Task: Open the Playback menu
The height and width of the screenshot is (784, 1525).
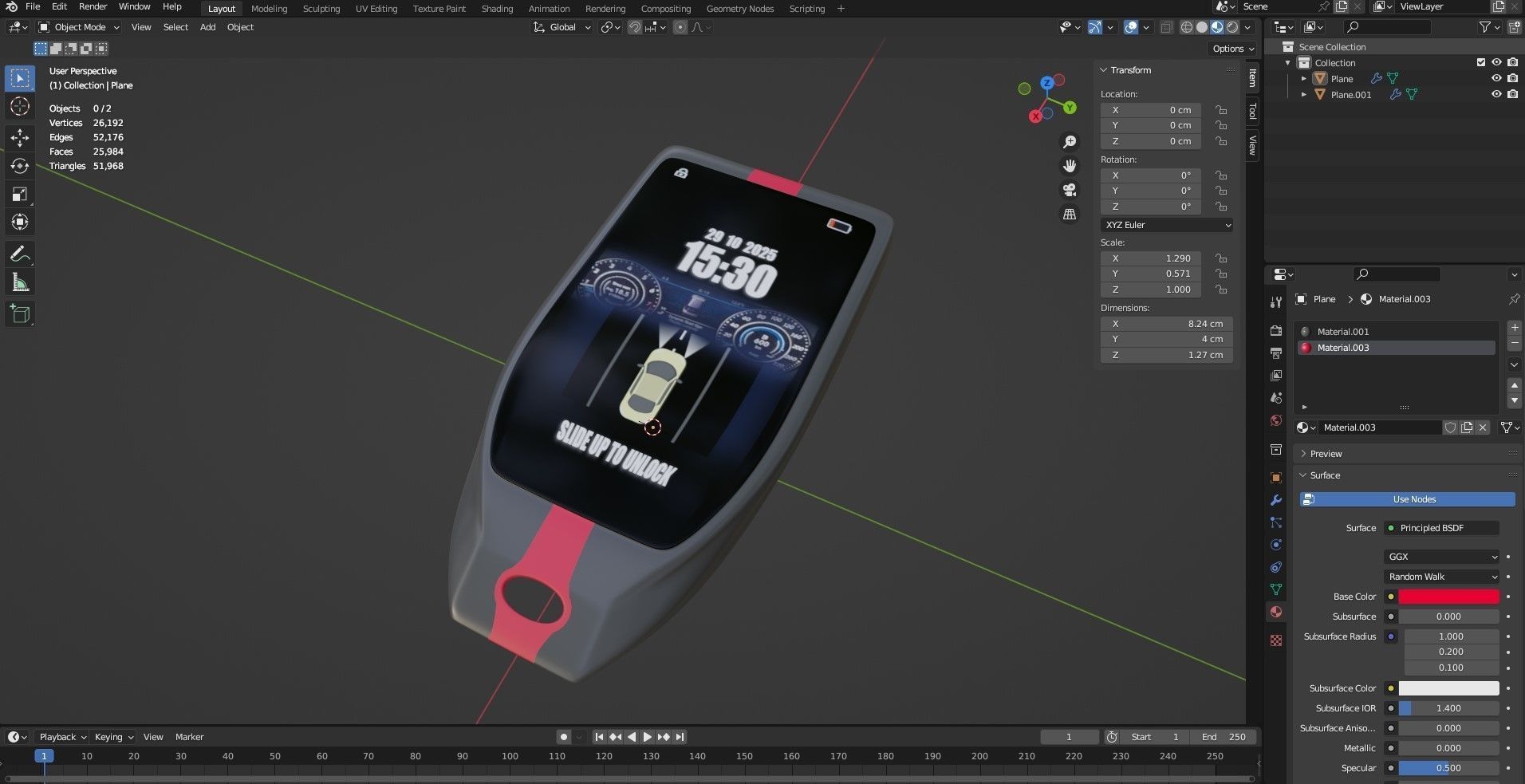Action: point(62,737)
